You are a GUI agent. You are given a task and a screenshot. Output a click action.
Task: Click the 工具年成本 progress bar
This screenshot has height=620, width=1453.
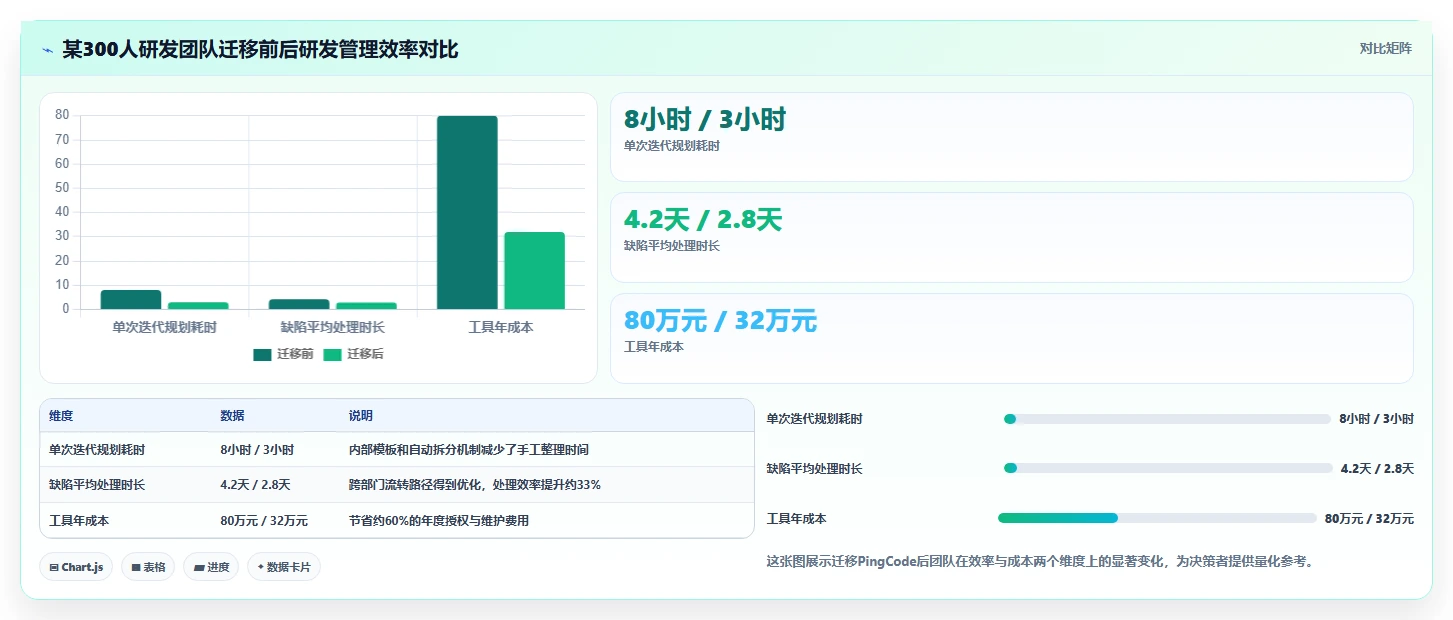tap(1157, 518)
